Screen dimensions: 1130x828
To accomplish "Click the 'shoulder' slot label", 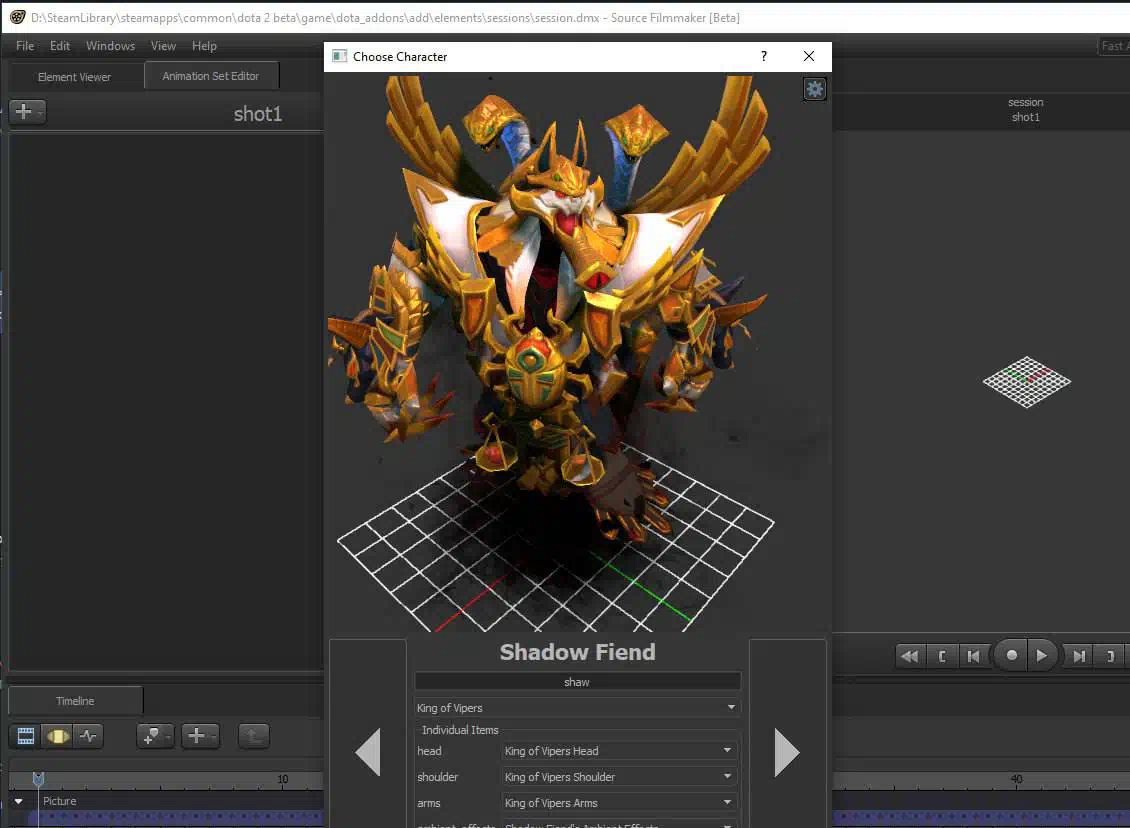I will pos(437,777).
